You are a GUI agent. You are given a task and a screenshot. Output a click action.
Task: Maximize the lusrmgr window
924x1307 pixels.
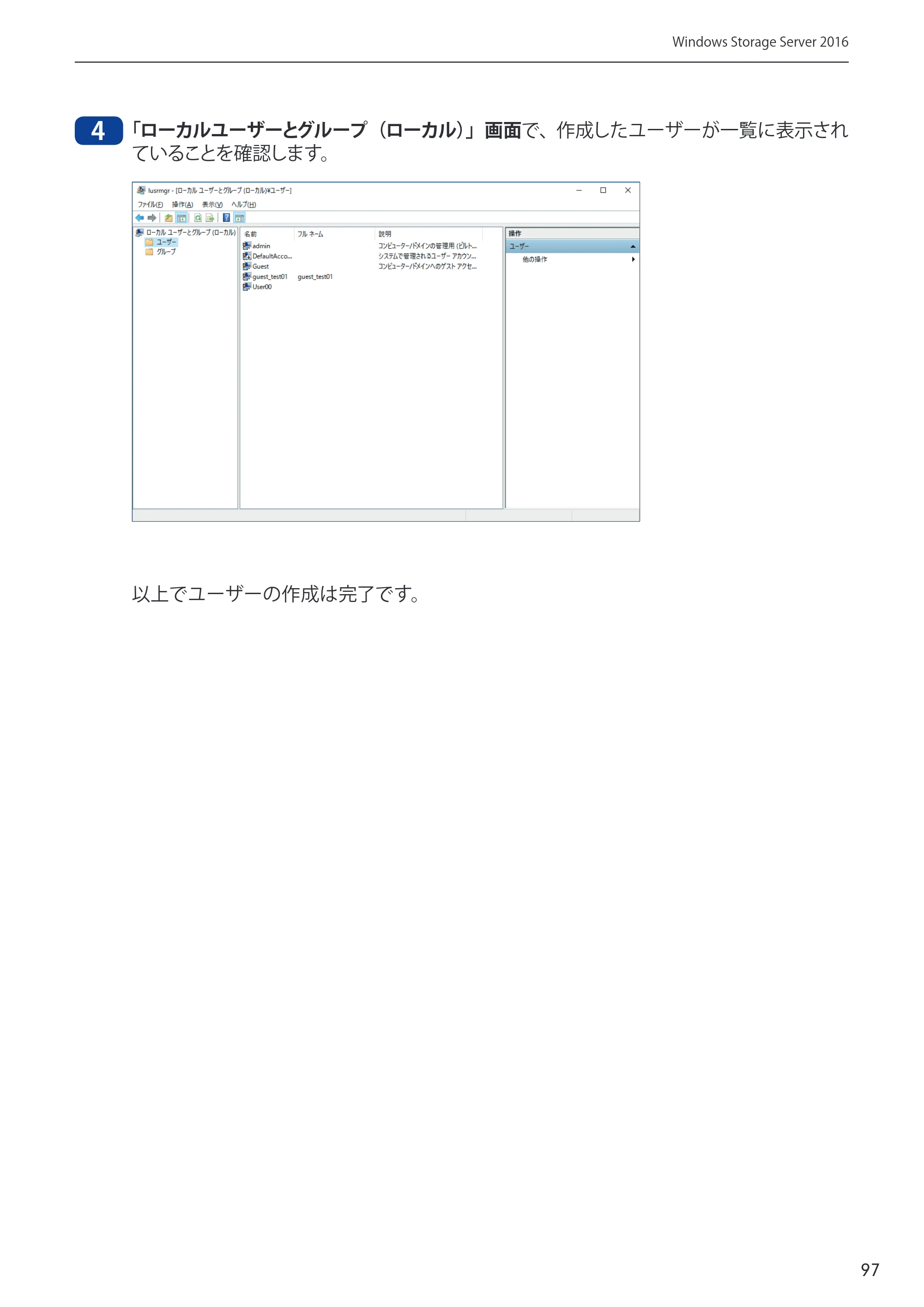[603, 190]
